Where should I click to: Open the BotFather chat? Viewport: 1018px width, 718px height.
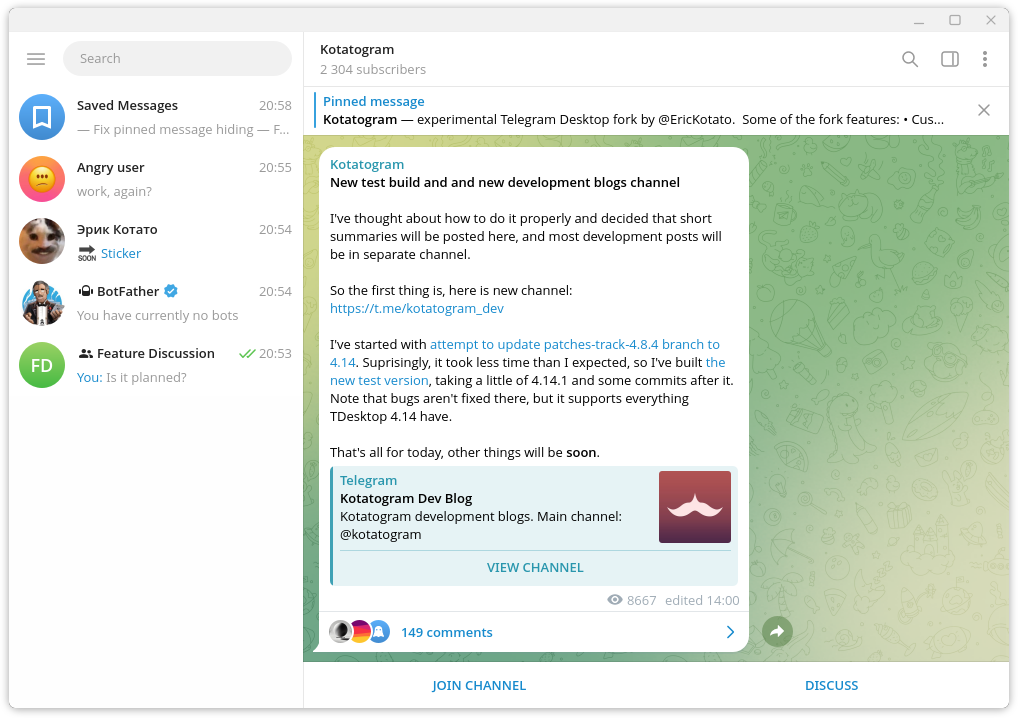tap(160, 303)
